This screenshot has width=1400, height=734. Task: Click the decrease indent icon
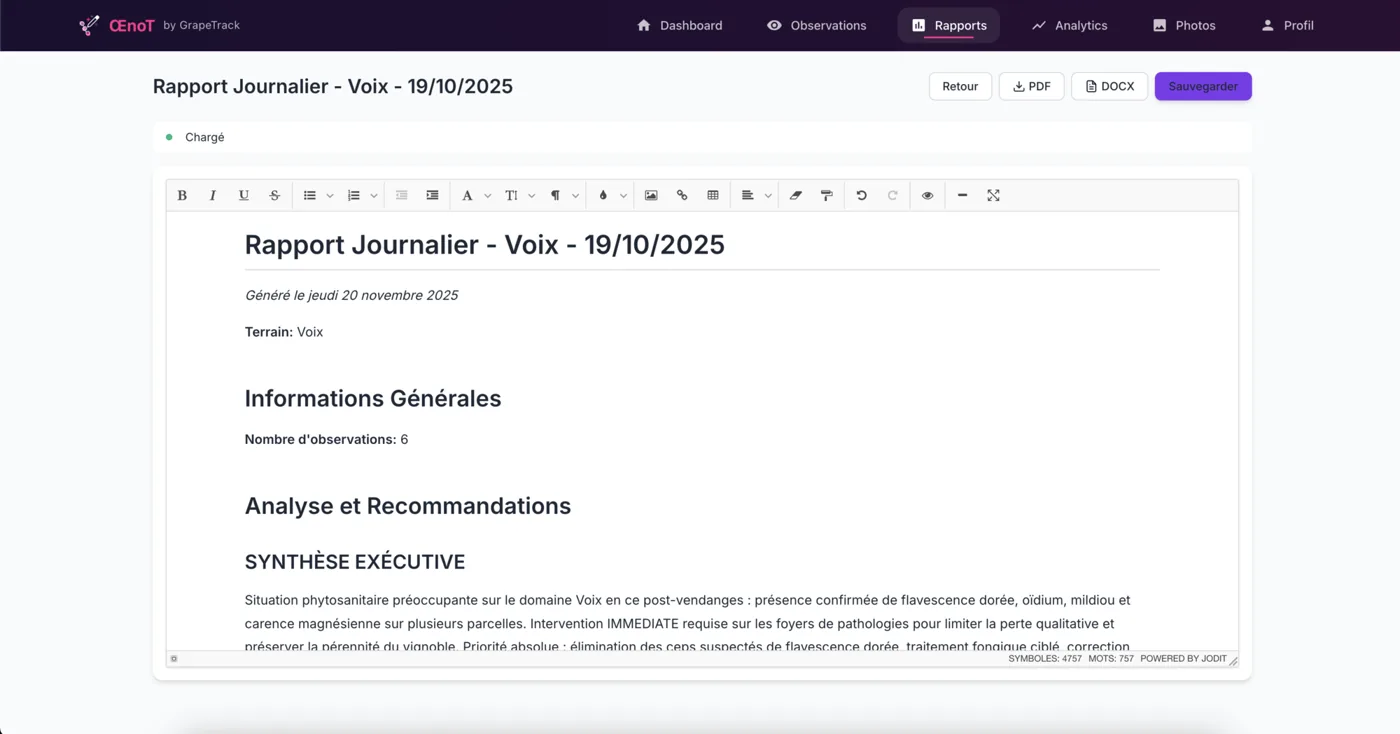tap(402, 196)
